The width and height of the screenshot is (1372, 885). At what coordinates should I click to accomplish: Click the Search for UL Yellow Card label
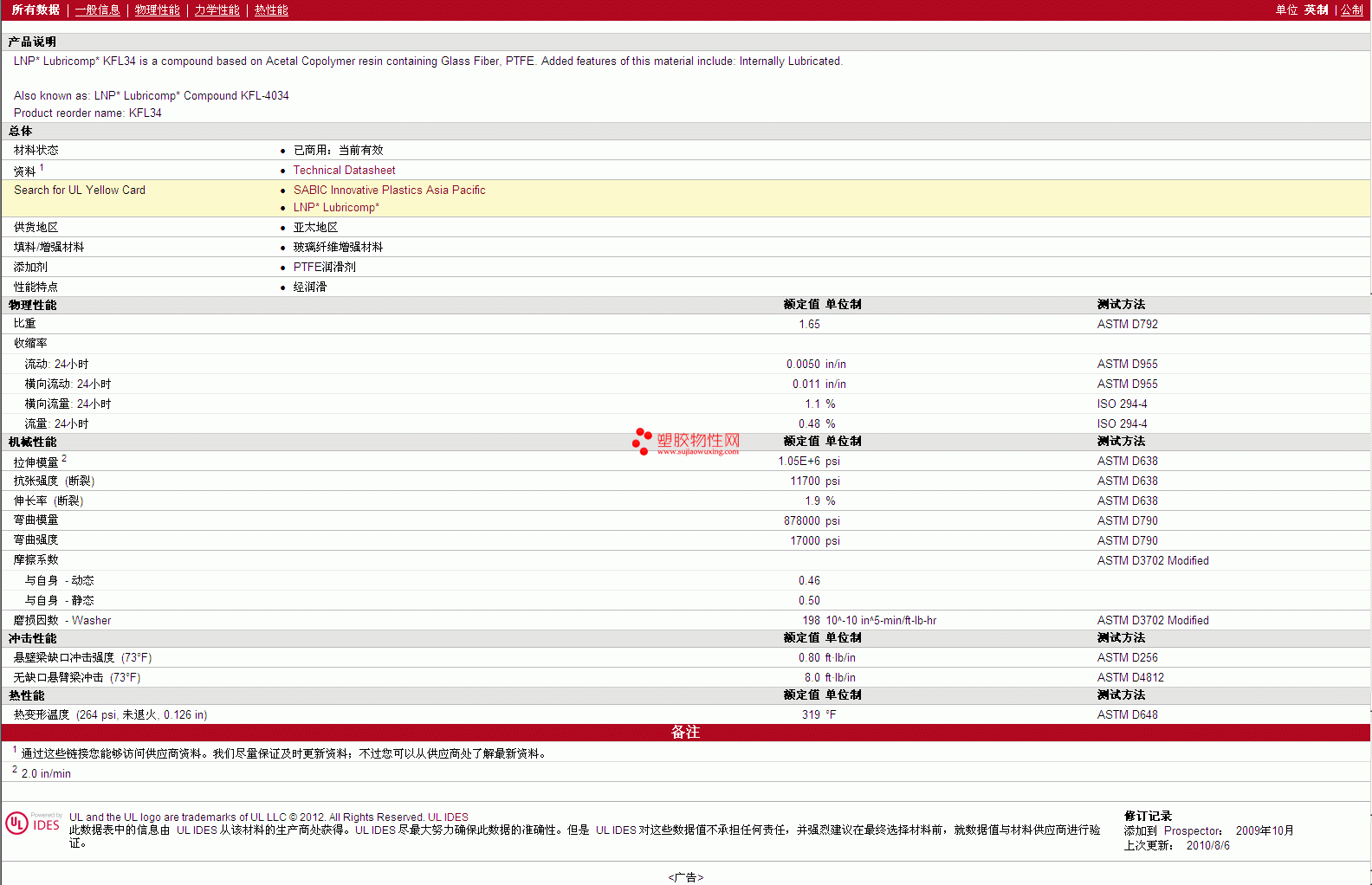click(x=80, y=191)
